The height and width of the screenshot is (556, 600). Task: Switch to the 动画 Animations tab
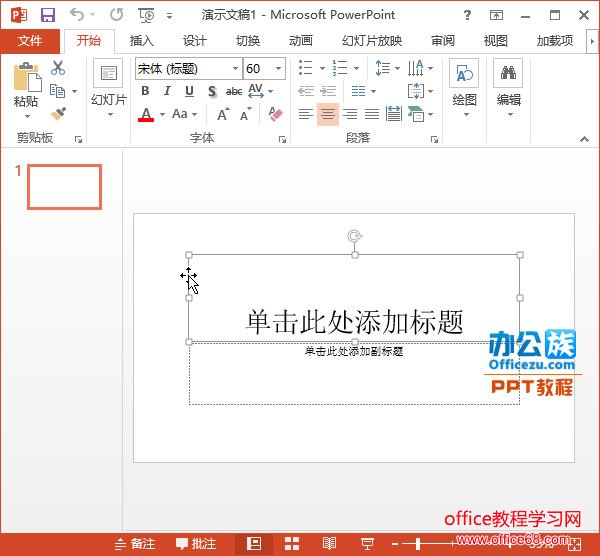click(301, 41)
